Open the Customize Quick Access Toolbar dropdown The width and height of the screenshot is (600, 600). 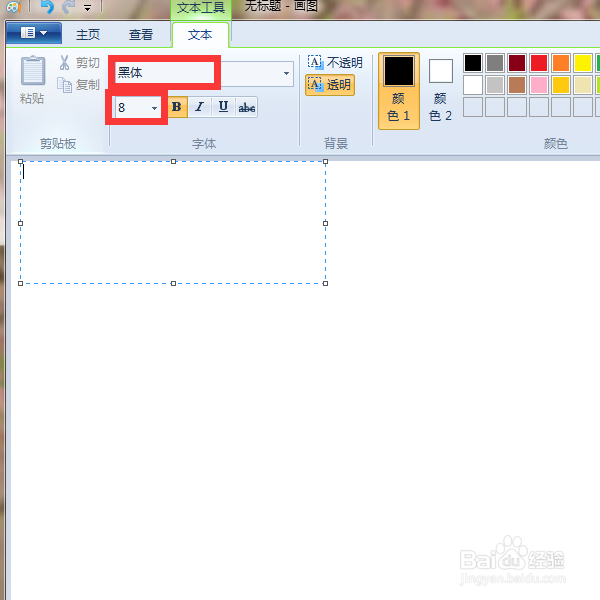pyautogui.click(x=88, y=8)
